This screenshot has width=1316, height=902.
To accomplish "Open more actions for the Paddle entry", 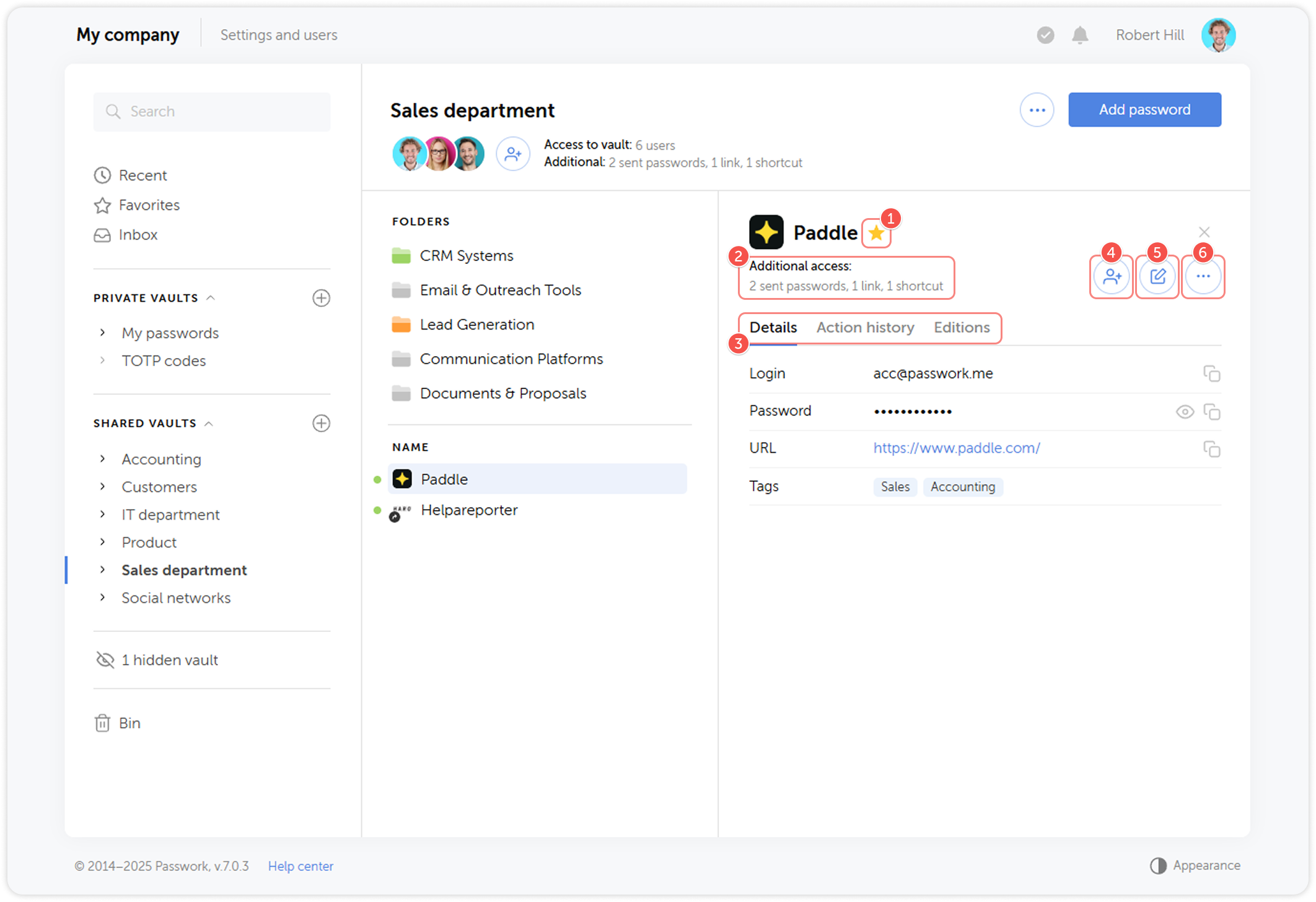I will click(1203, 276).
